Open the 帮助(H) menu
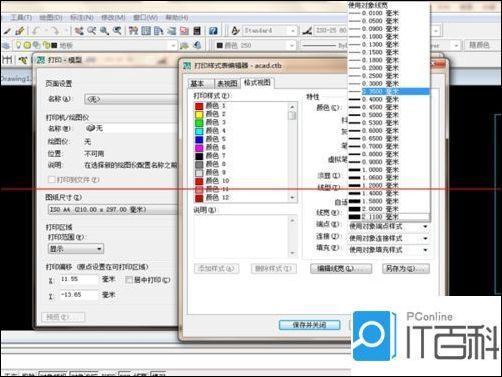Image resolution: width=502 pixels, height=377 pixels. [177, 17]
